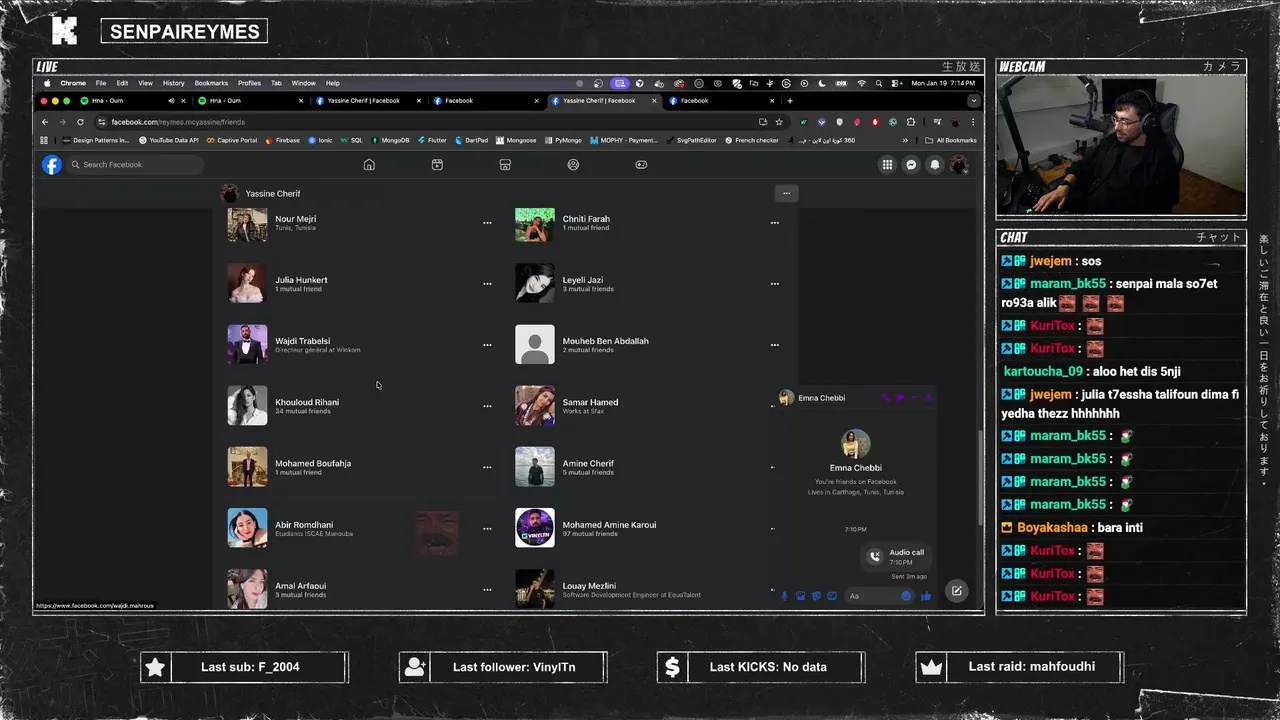The image size is (1280, 720).
Task: Open the Facebook menu grid icon
Action: pos(887,165)
